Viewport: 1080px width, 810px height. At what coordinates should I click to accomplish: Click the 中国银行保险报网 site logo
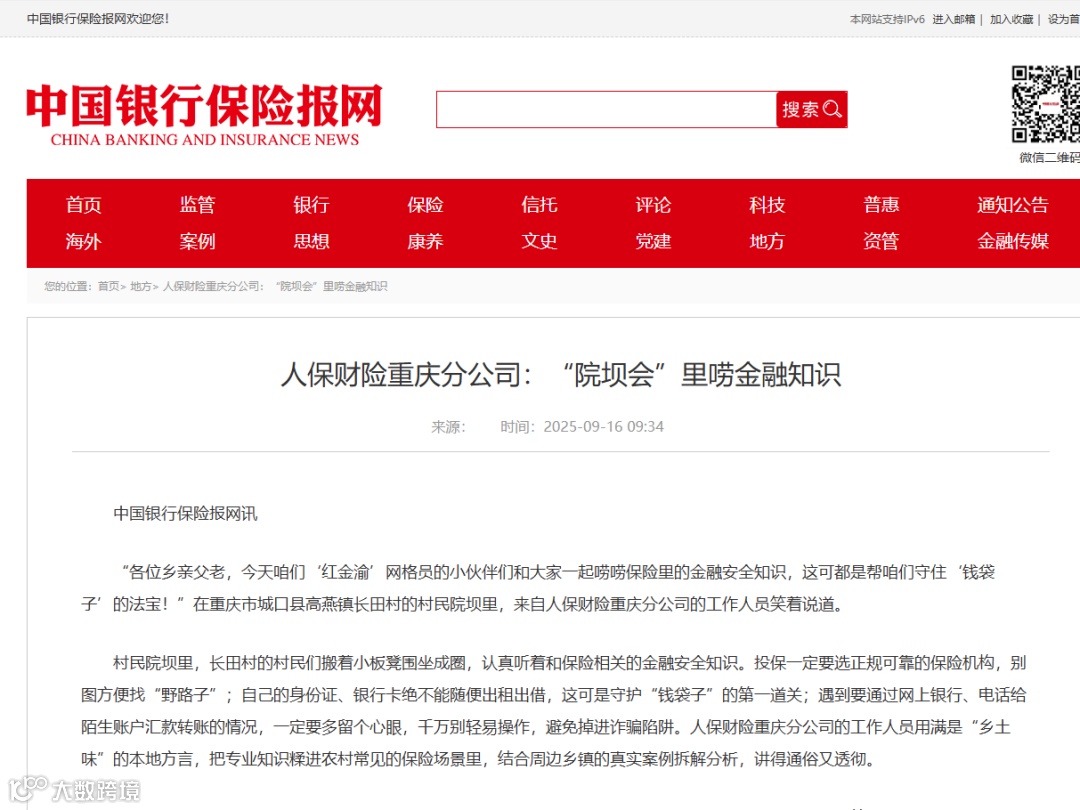205,115
